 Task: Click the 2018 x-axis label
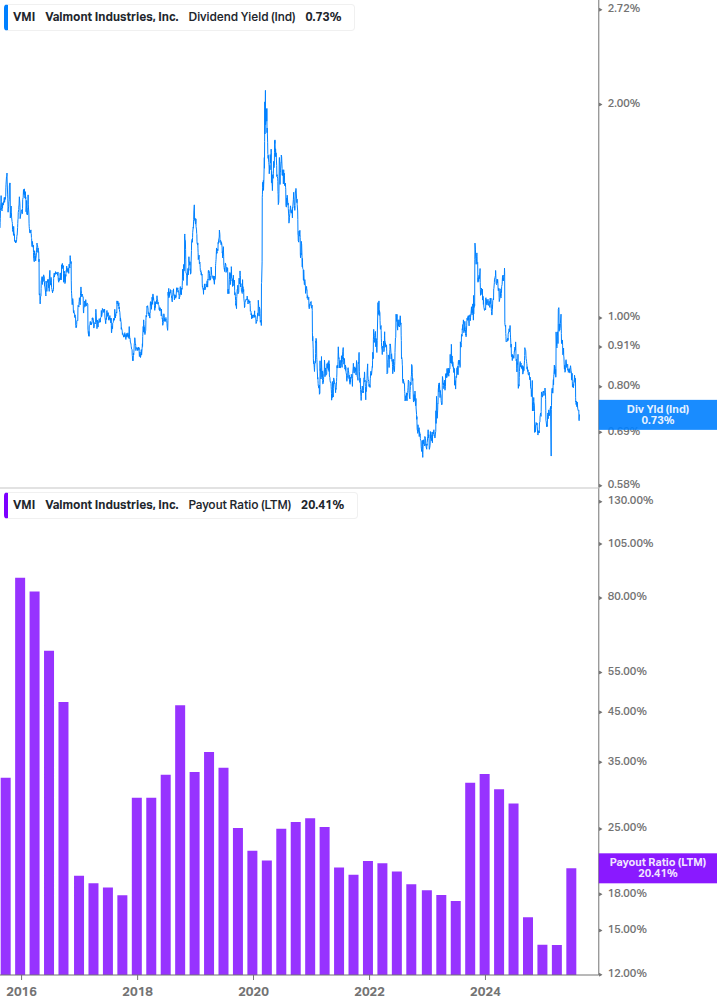pos(137,992)
